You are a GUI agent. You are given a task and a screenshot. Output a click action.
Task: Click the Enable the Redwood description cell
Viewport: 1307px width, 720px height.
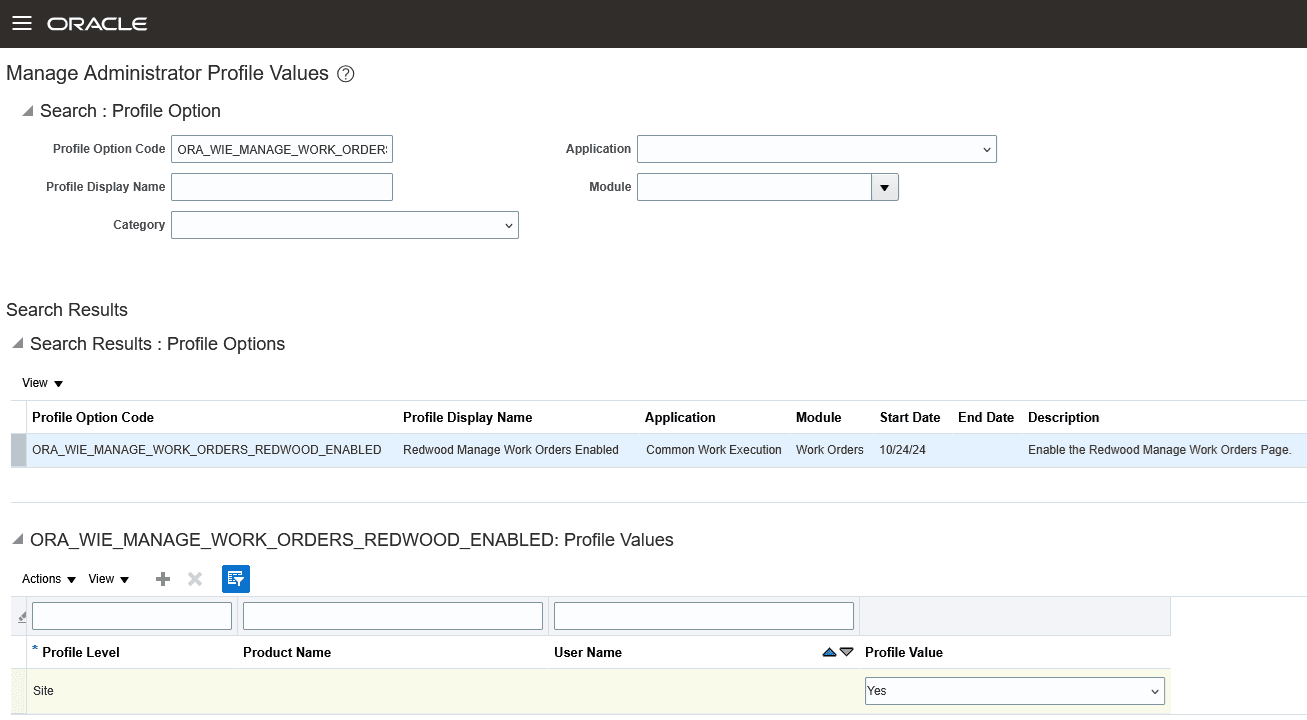[x=1160, y=450]
